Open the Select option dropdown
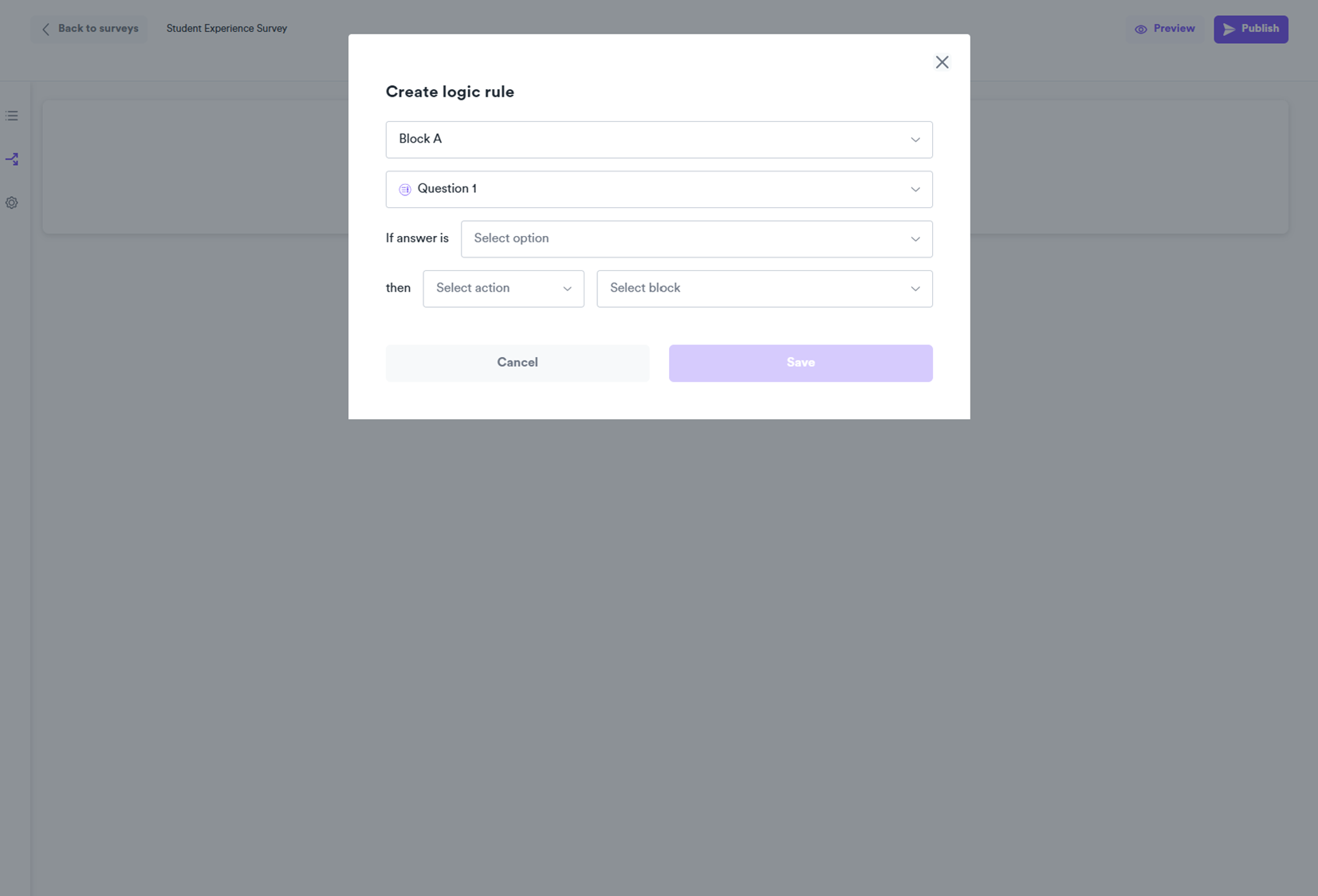This screenshot has height=896, width=1318. click(x=696, y=239)
